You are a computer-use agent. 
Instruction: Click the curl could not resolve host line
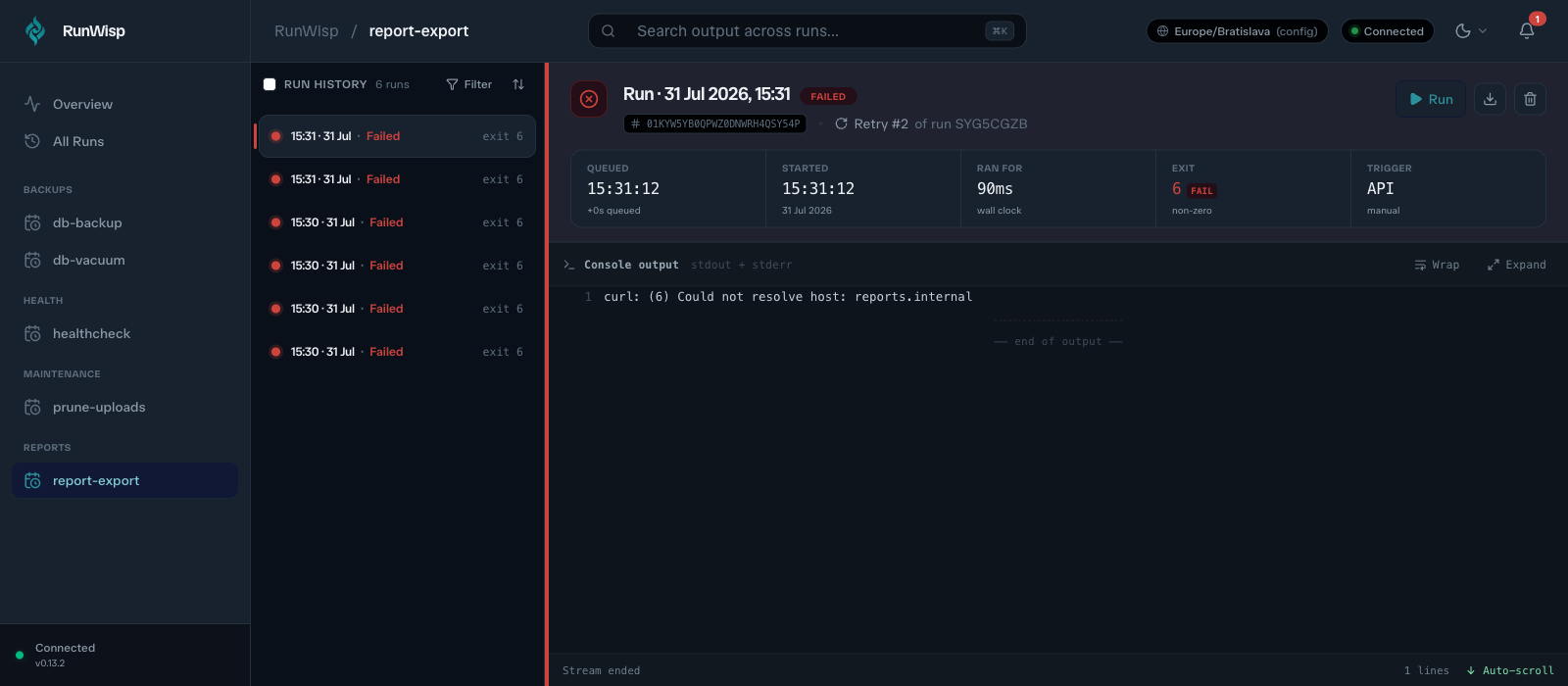(x=788, y=296)
